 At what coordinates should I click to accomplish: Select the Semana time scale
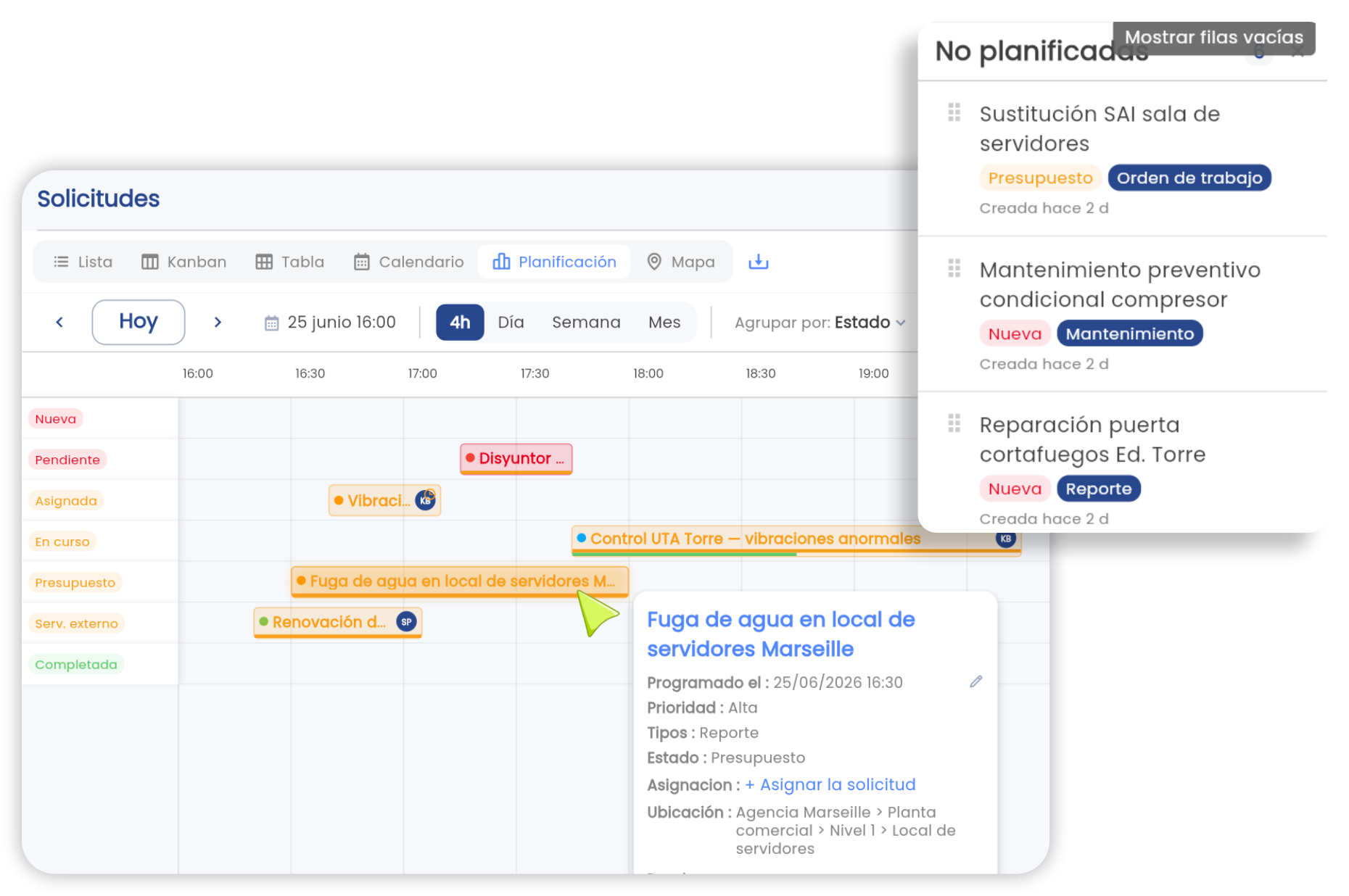(586, 322)
